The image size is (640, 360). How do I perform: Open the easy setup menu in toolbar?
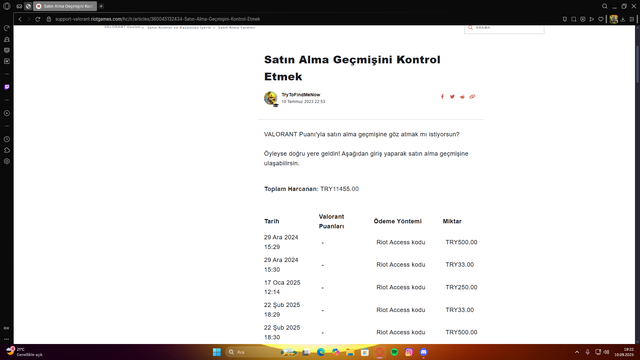point(632,19)
